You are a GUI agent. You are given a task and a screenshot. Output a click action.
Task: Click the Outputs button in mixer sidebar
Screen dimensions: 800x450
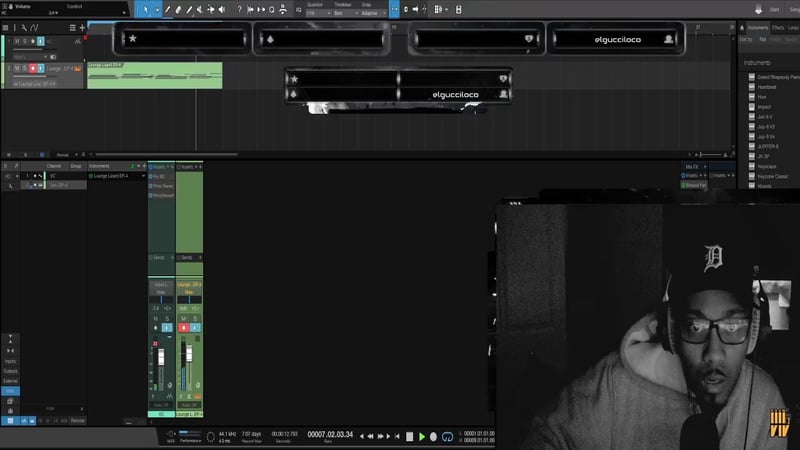(x=10, y=372)
